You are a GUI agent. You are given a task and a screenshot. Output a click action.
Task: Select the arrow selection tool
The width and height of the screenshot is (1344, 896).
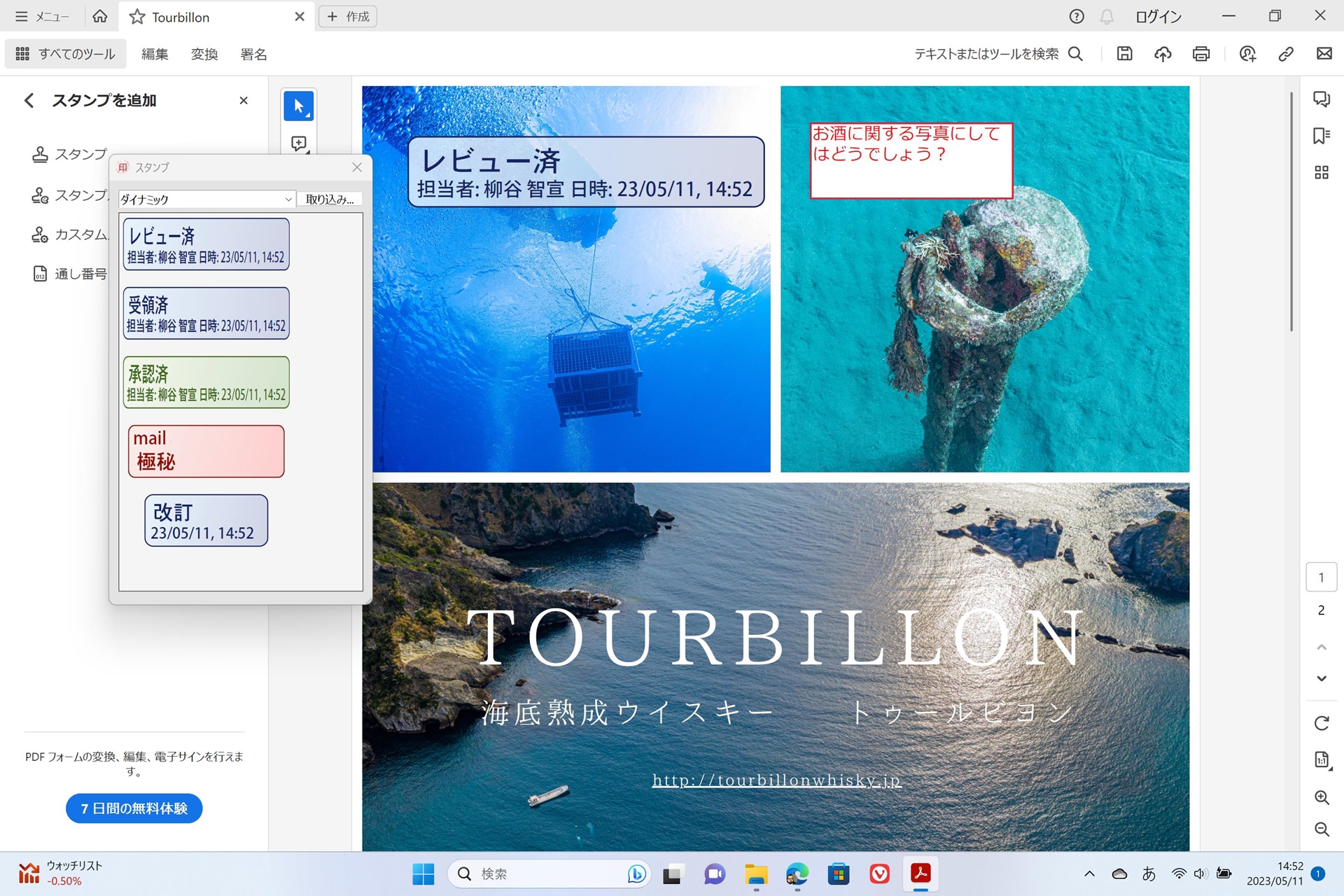299,106
